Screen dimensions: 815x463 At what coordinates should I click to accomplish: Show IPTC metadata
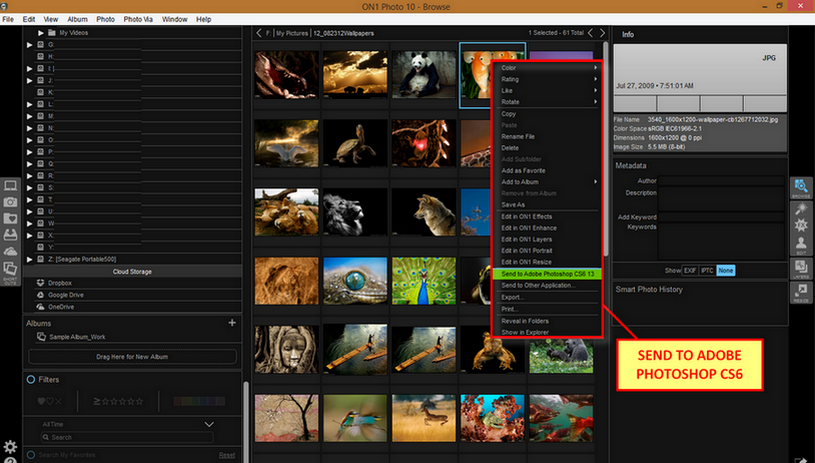pyautogui.click(x=707, y=270)
